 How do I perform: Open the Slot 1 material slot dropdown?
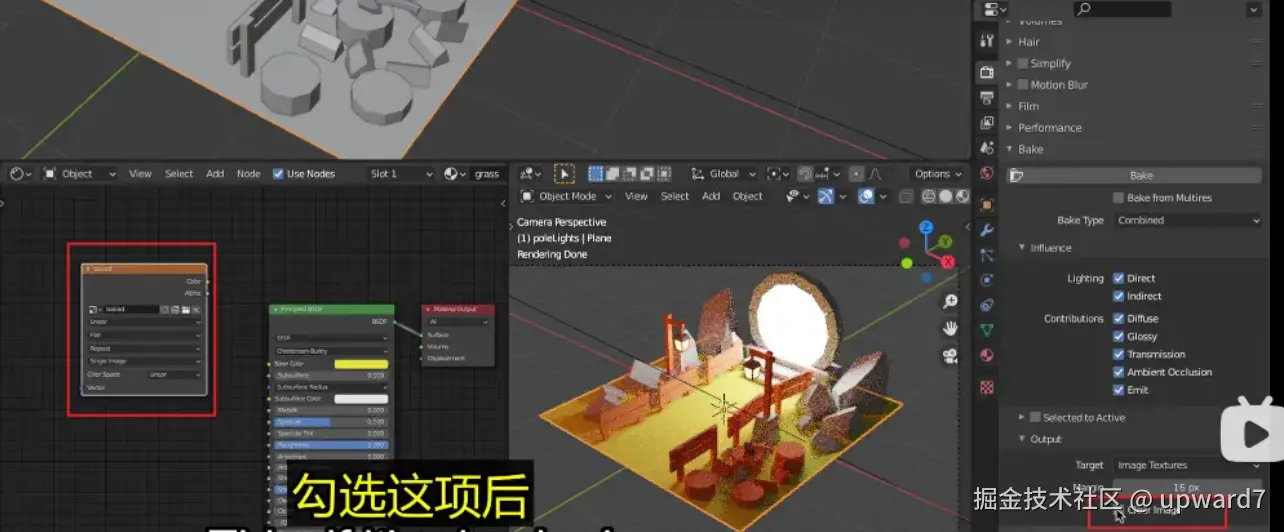click(x=401, y=174)
